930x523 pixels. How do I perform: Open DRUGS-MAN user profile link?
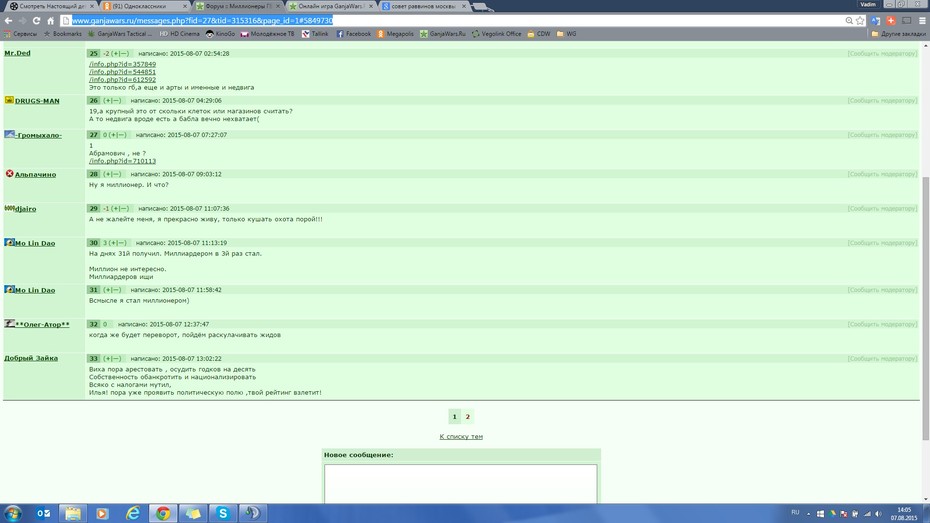tap(37, 101)
